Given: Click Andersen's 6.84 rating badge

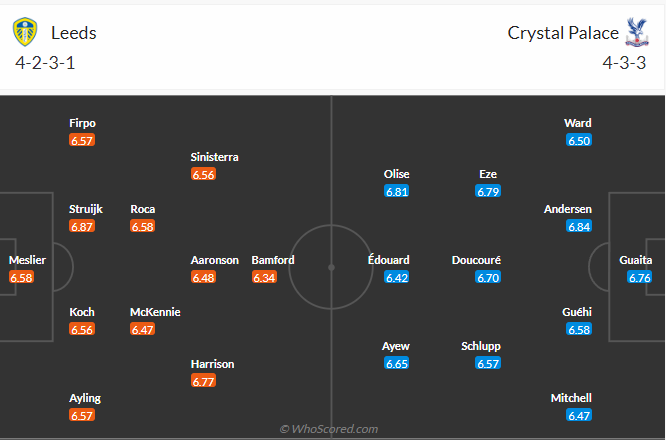Looking at the screenshot, I should [x=579, y=227].
